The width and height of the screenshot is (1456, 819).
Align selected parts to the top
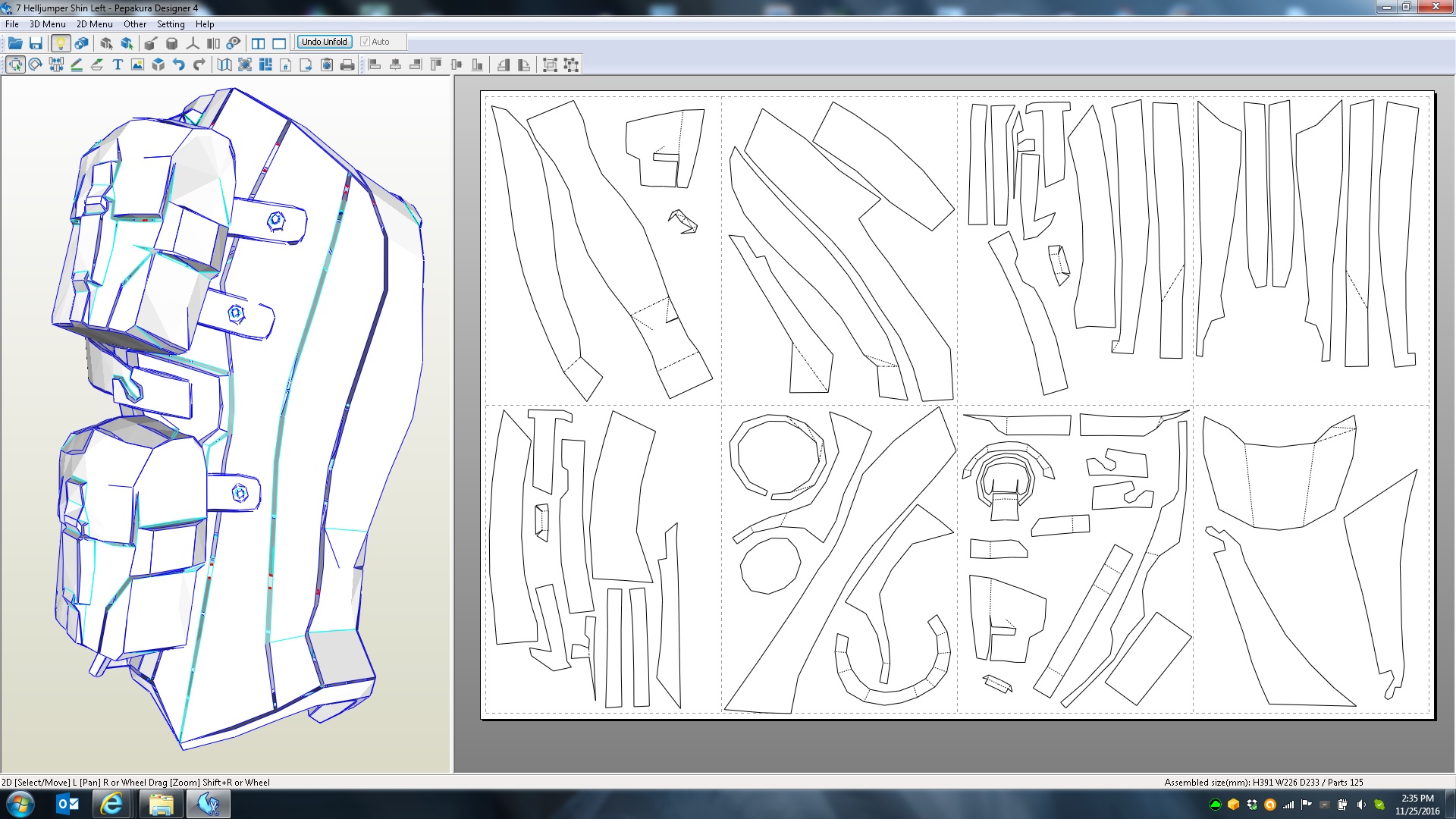point(436,65)
